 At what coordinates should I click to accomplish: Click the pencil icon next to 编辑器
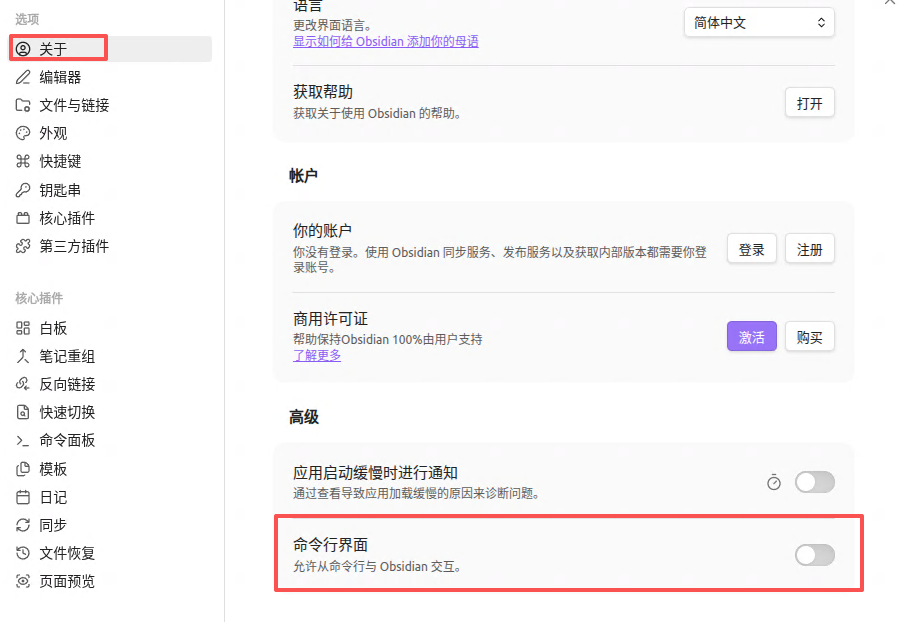click(x=23, y=77)
